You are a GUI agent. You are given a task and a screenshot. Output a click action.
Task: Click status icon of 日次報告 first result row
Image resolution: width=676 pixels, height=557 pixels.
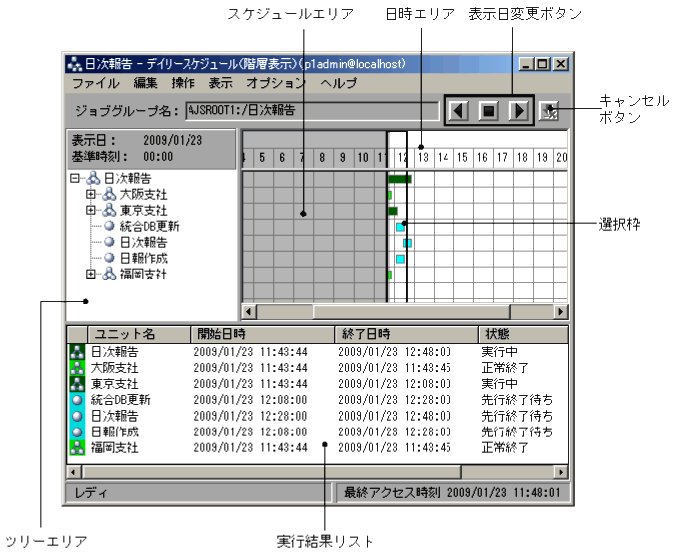point(77,352)
